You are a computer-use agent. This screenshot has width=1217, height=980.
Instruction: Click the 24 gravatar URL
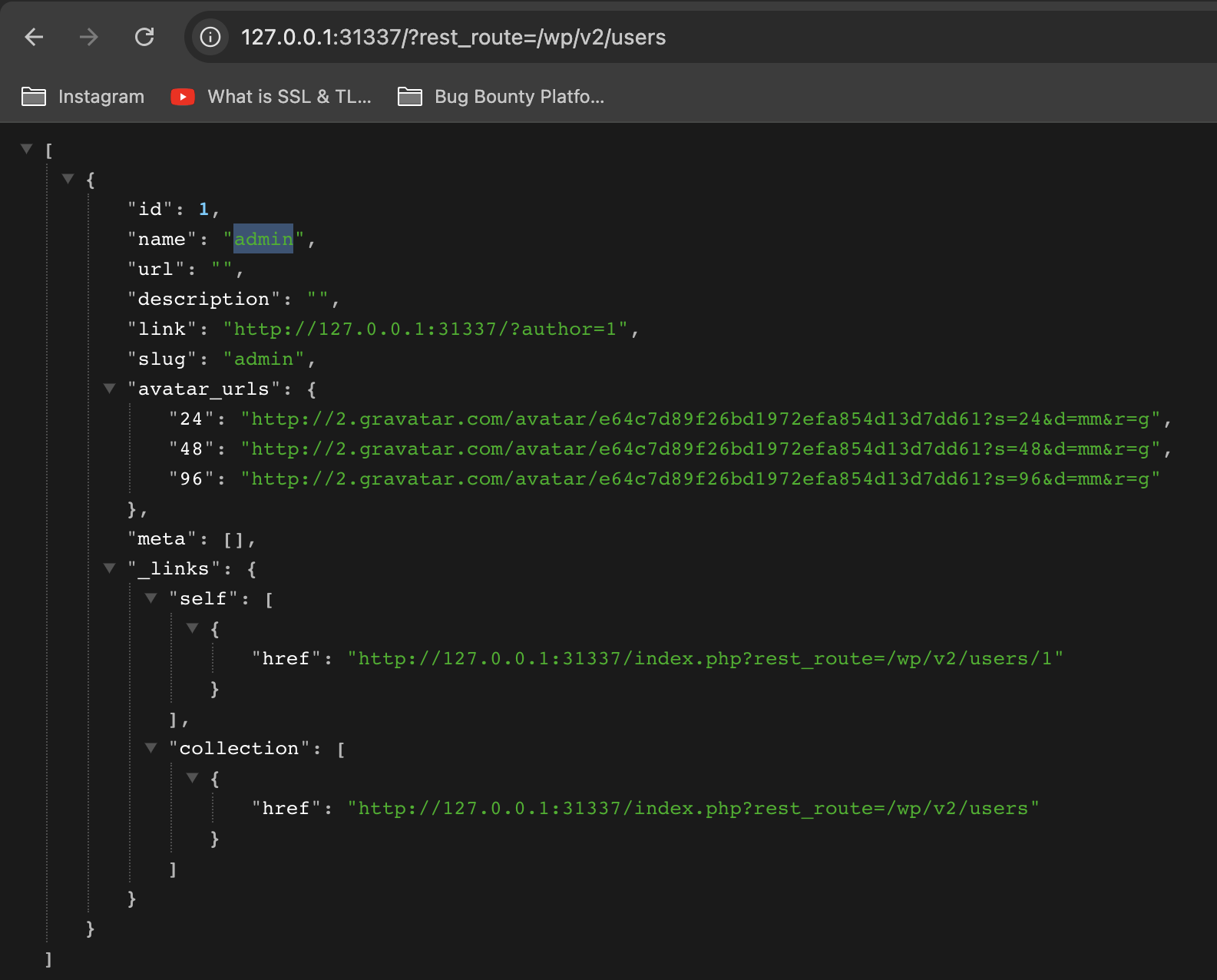700,419
